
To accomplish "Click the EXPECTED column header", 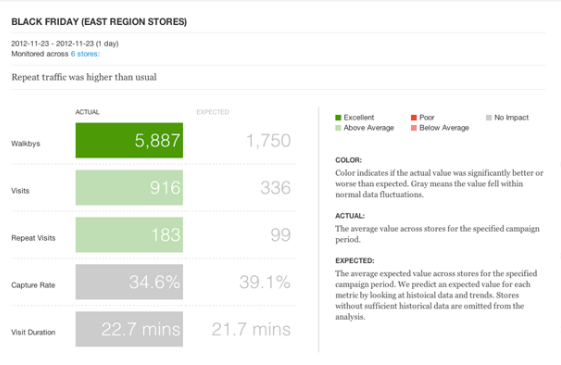I will coord(213,112).
